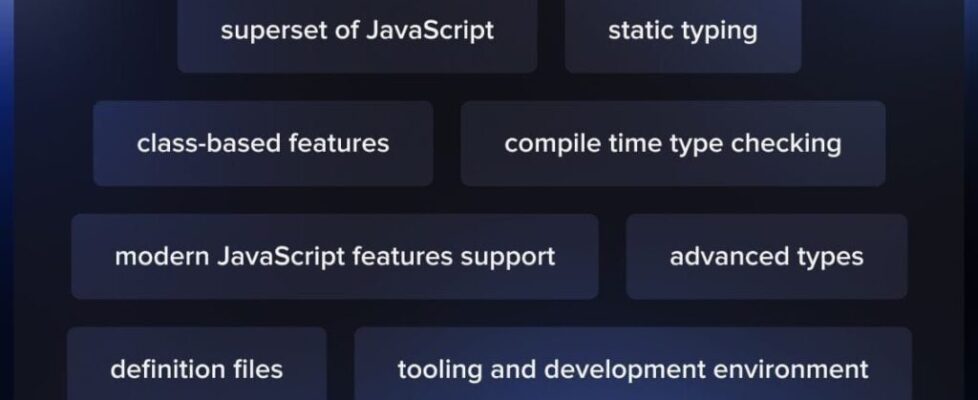Click the word "typing" in static typing
The width and height of the screenshot is (978, 400).
coord(718,31)
